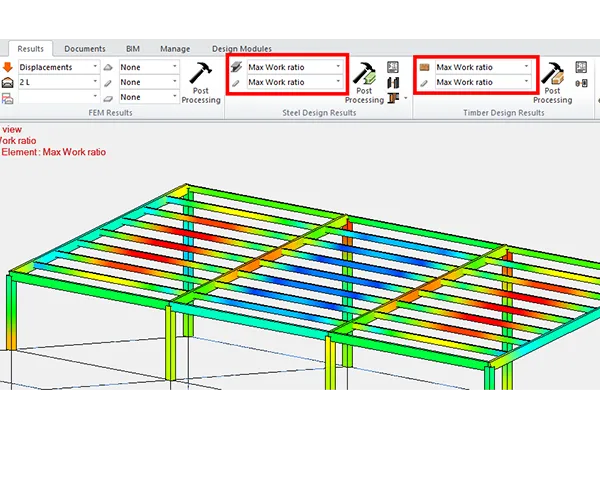Click the timber panel icon
This screenshot has width=600, height=480.
[x=424, y=67]
